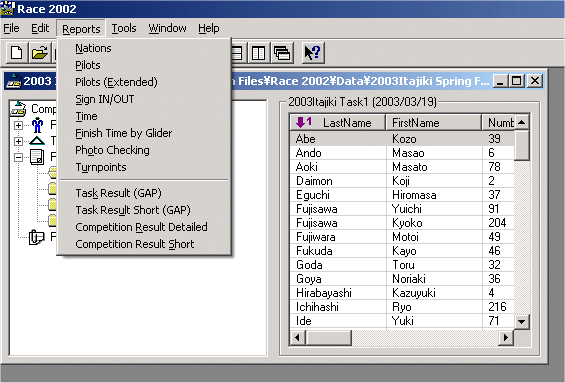The image size is (565, 383).
Task: Click number cell 216
Action: click(x=497, y=307)
